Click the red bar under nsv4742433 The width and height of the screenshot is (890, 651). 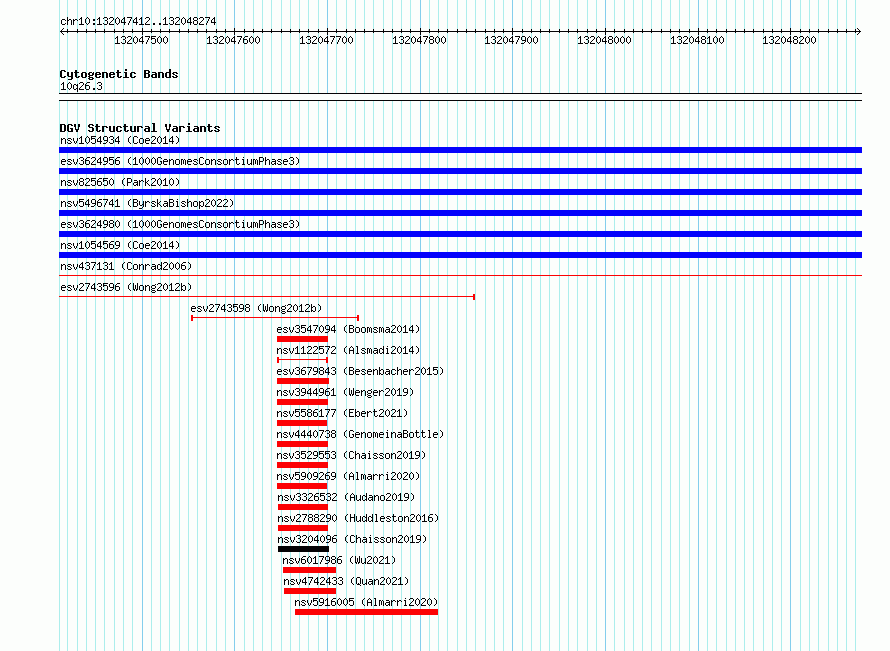(310, 591)
